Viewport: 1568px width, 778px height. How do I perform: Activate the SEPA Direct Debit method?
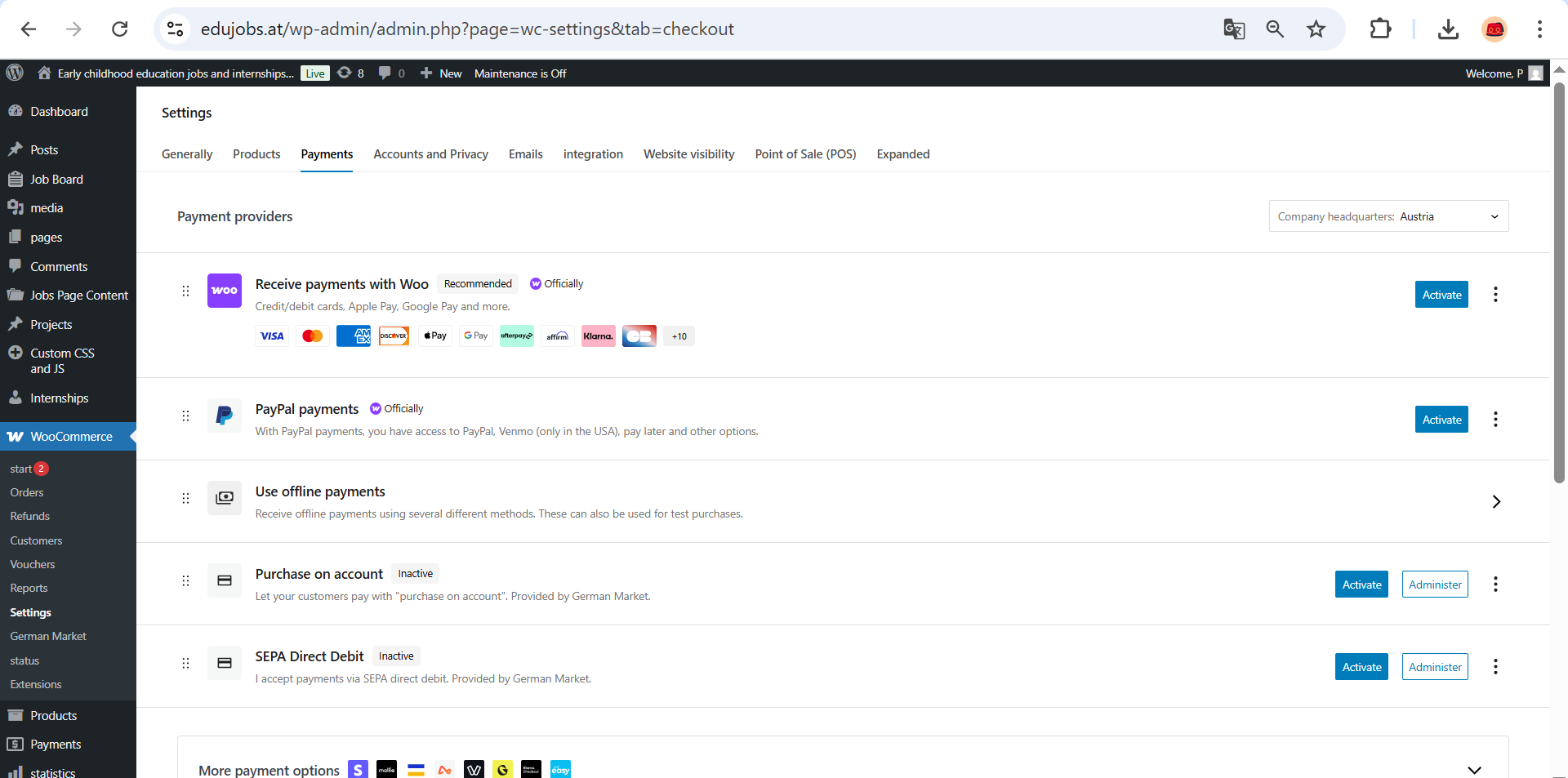click(1361, 667)
